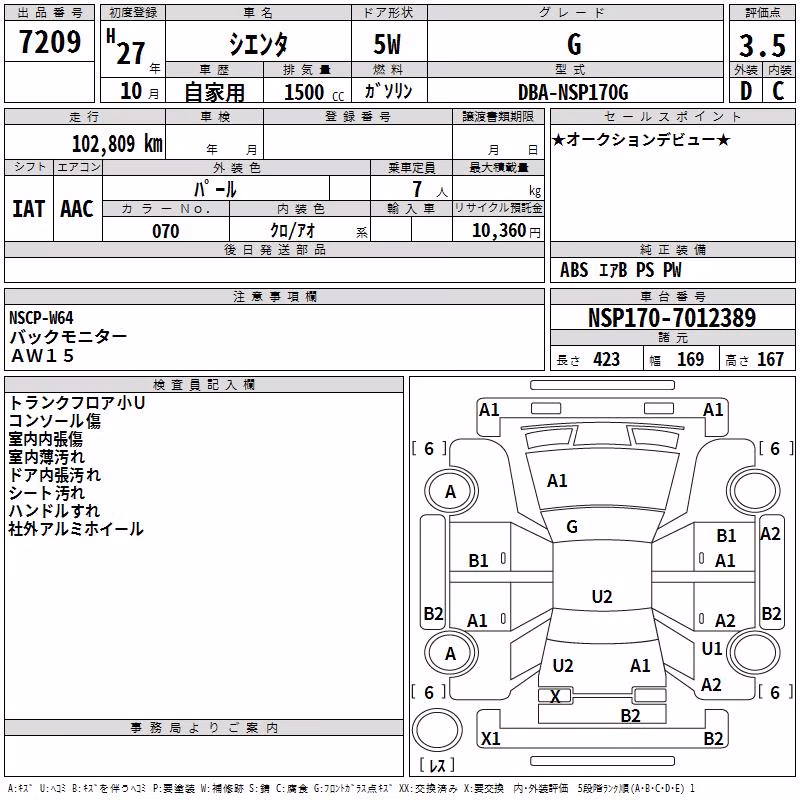Click vehicle history value 自家用
This screenshot has height=800, width=800.
tap(214, 92)
